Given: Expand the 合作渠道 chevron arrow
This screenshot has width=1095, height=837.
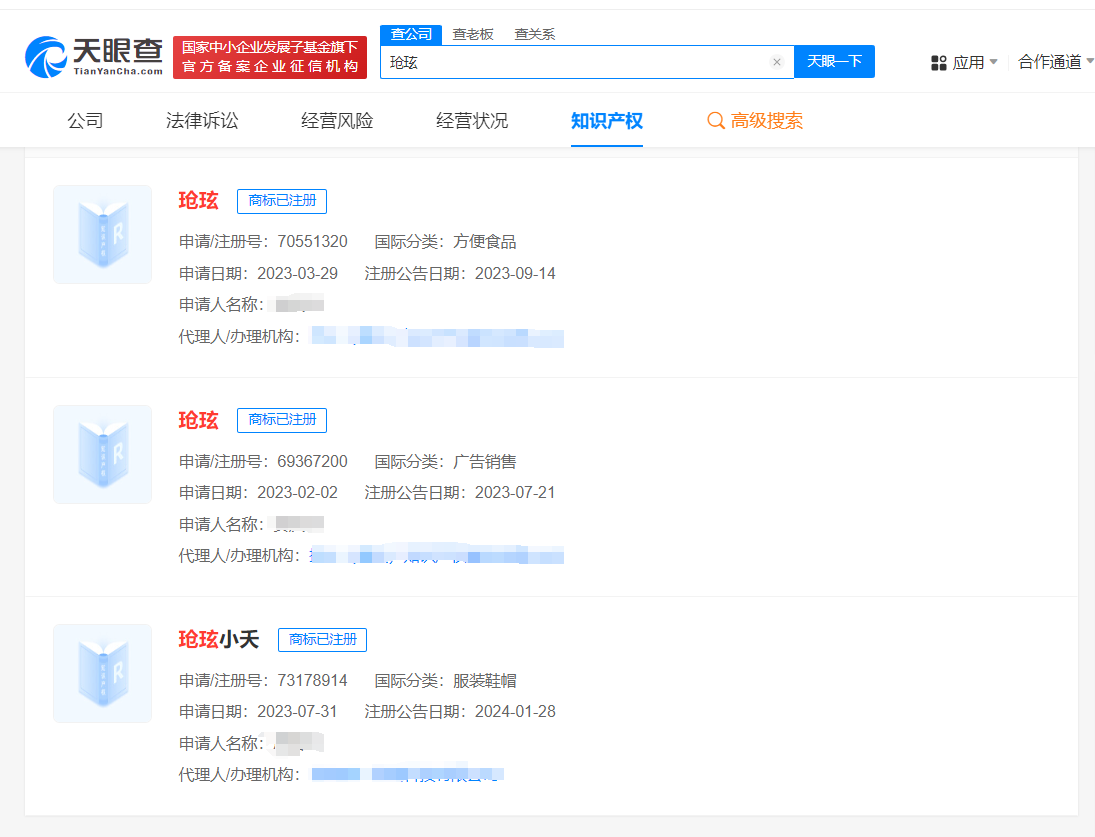Looking at the screenshot, I should [x=1090, y=61].
